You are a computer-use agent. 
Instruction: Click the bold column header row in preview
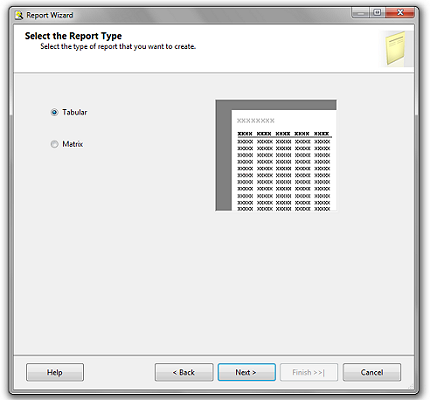(284, 134)
